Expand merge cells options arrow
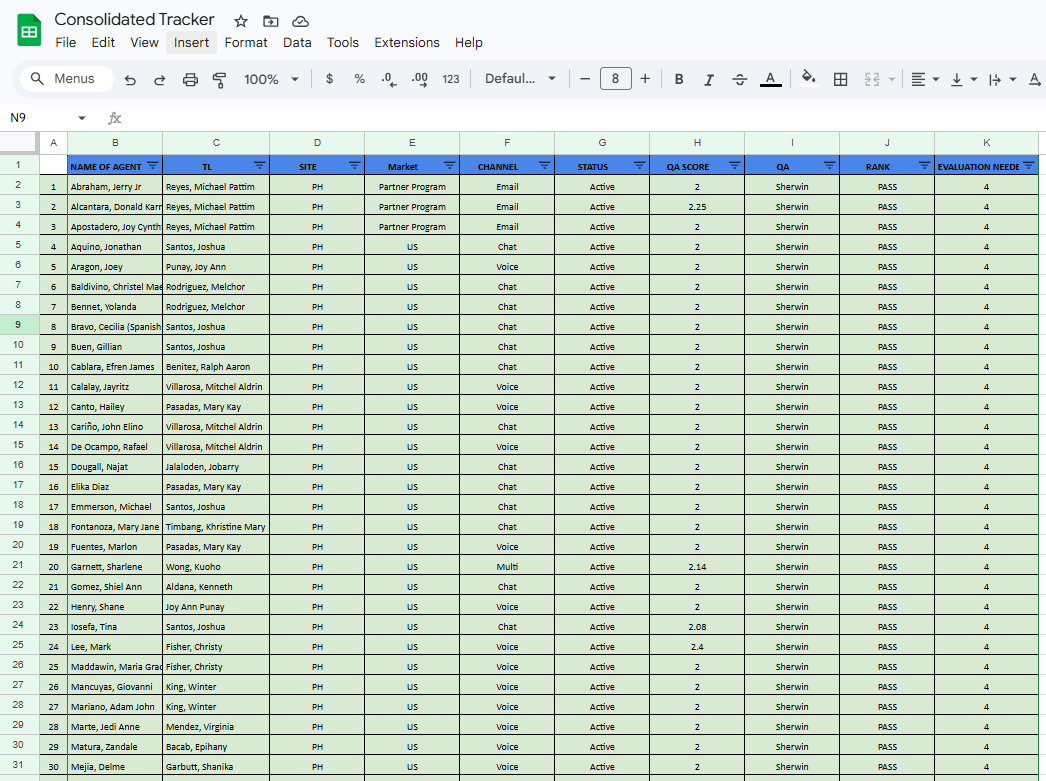Viewport: 1046px width, 781px height. click(x=892, y=79)
